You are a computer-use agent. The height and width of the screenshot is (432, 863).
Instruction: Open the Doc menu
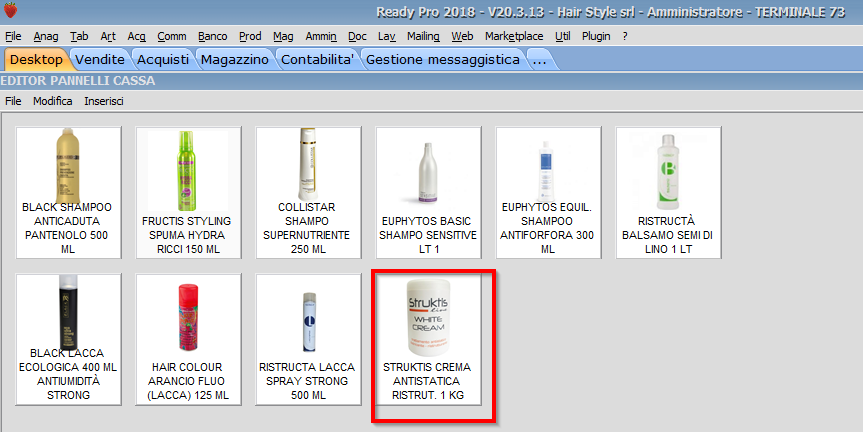(357, 36)
